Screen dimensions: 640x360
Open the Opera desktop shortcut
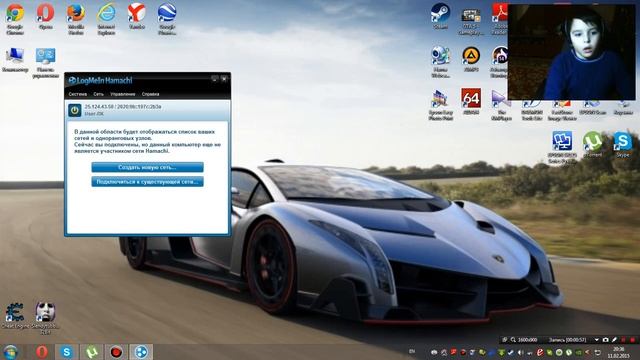coord(45,17)
